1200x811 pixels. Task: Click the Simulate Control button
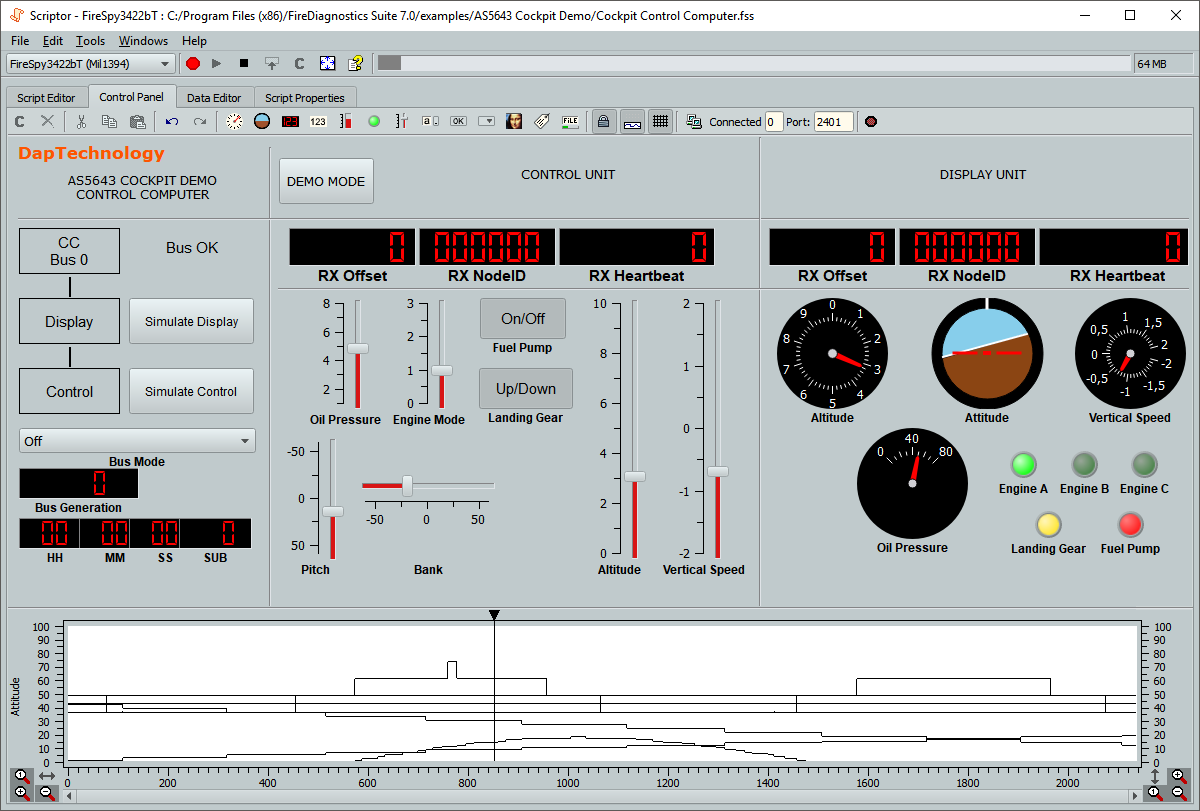click(x=192, y=391)
